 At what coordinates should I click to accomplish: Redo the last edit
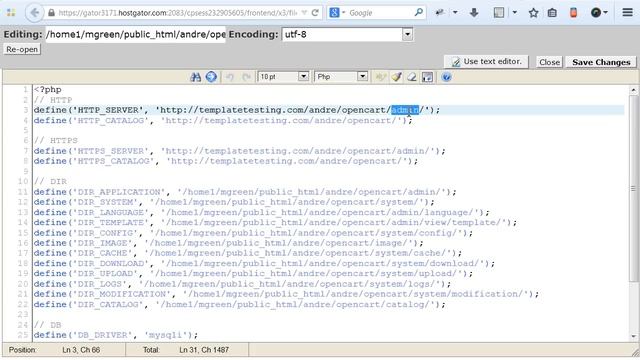[246, 77]
